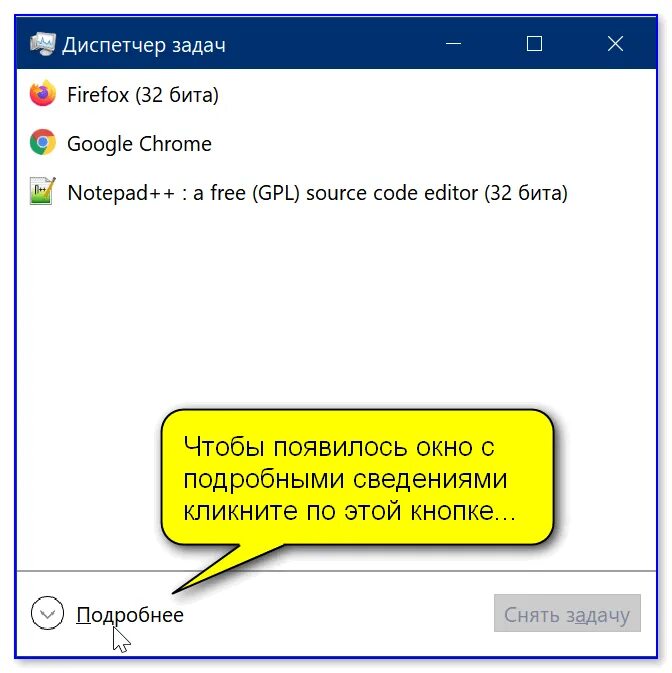Select Notepad++ source code editor task name
This screenshot has width=672, height=673.
tap(318, 193)
